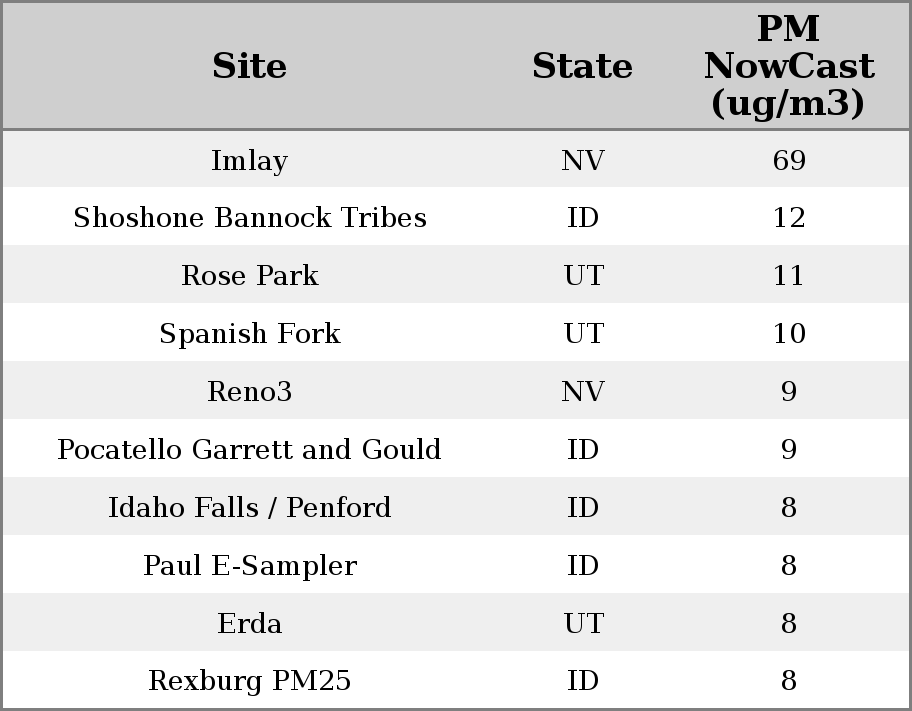This screenshot has width=912, height=711.
Task: Click the Site column header
Action: tap(249, 67)
